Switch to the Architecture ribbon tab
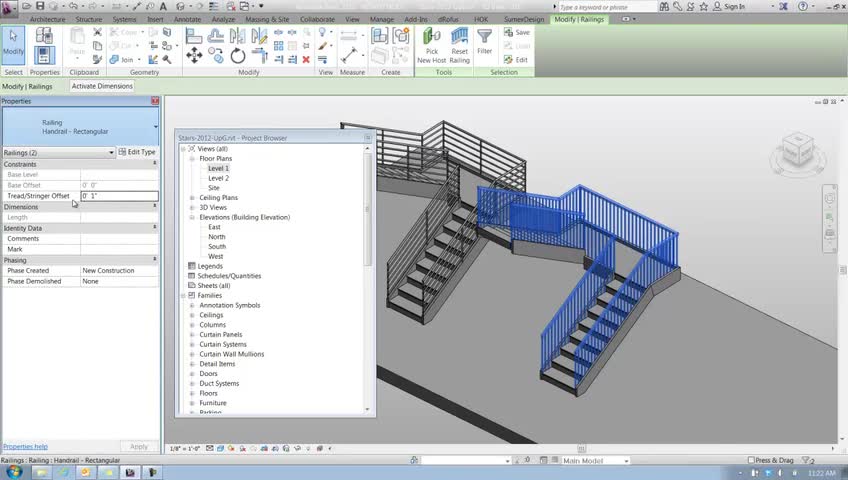Screen dimensions: 848x480 pyautogui.click(x=47, y=19)
